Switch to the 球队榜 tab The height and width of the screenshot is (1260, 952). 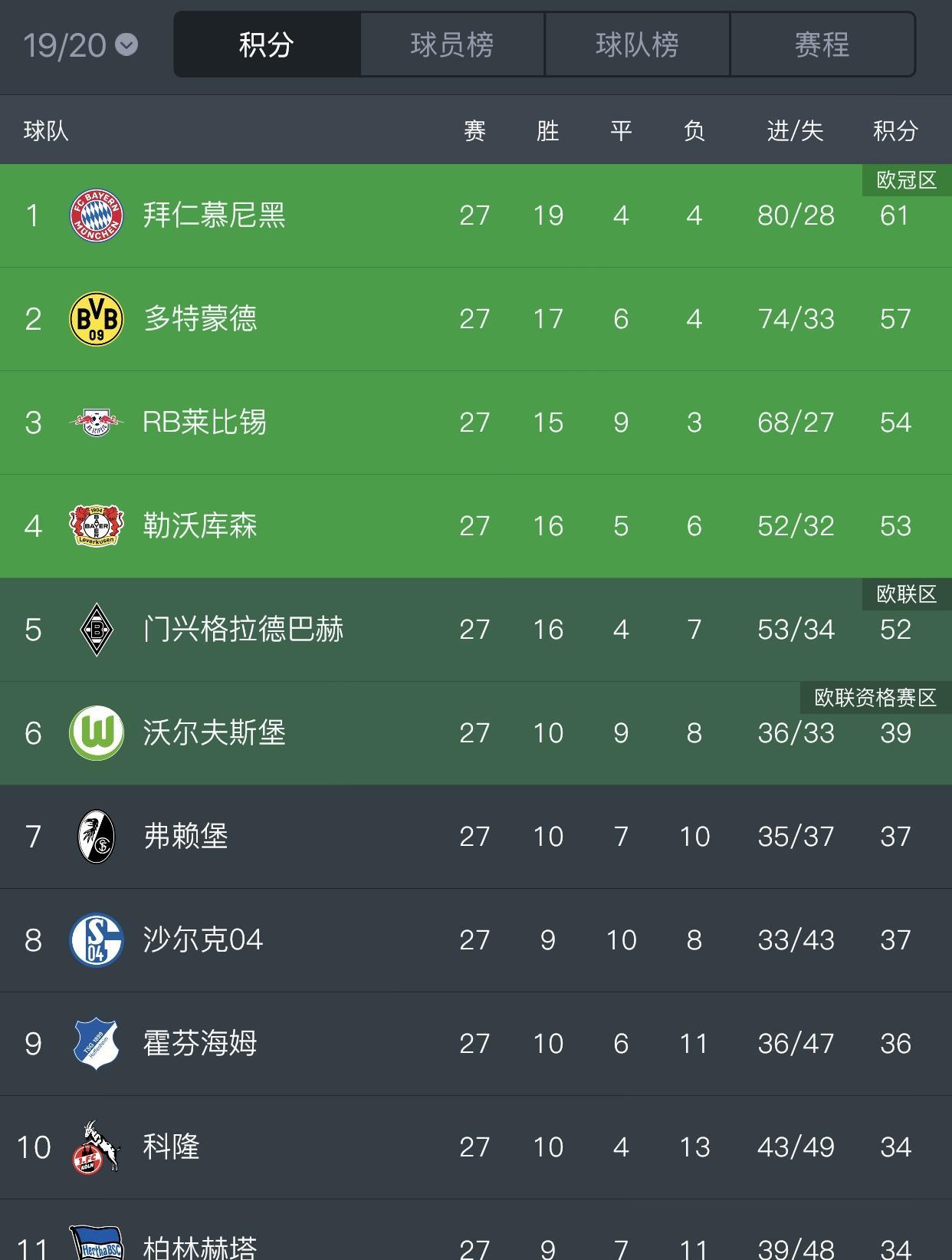(x=637, y=44)
